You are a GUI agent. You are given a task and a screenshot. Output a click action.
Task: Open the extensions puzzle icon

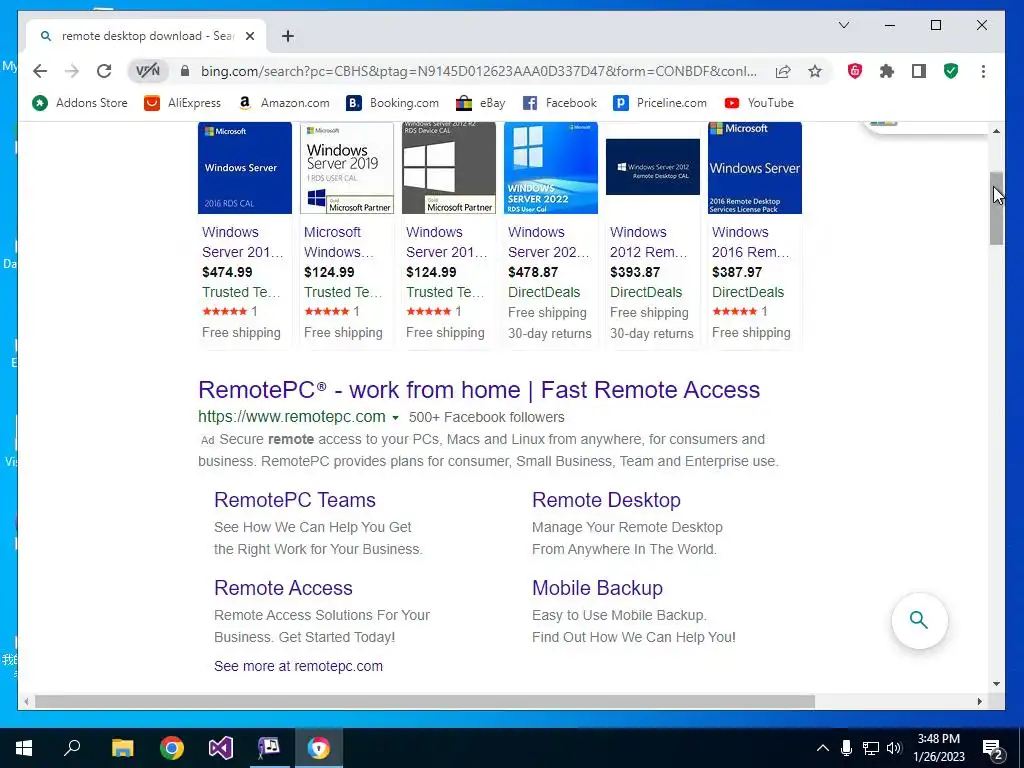pyautogui.click(x=887, y=71)
